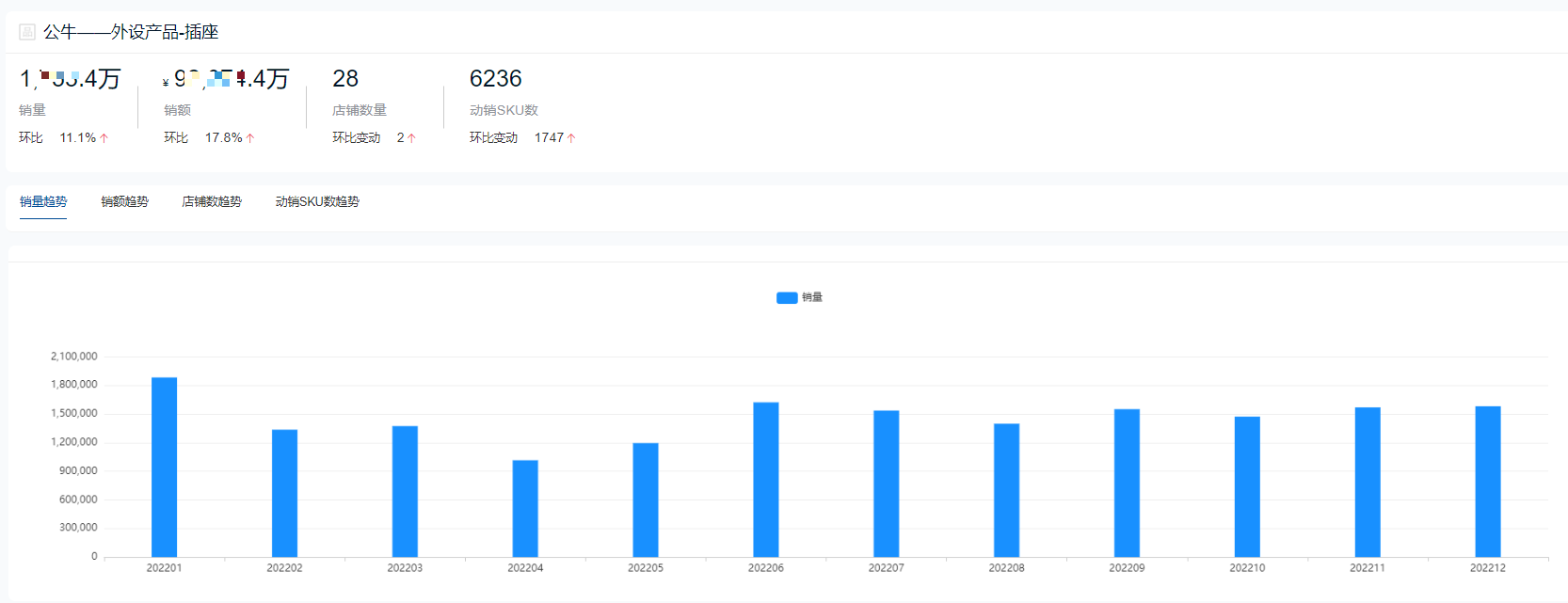Click the 202205 bar in chart

(x=646, y=500)
